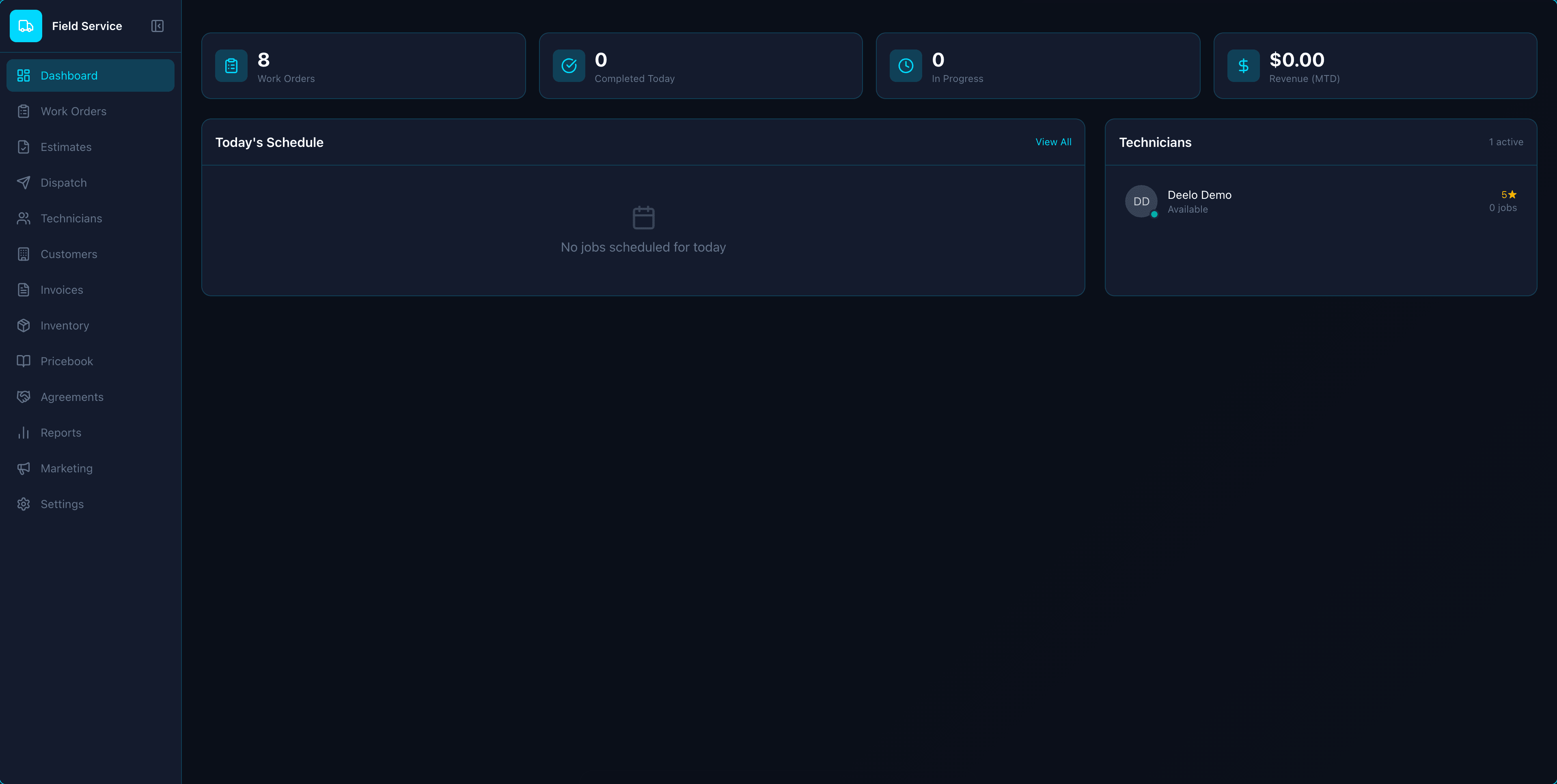Click the Dispatch send icon

point(24,183)
